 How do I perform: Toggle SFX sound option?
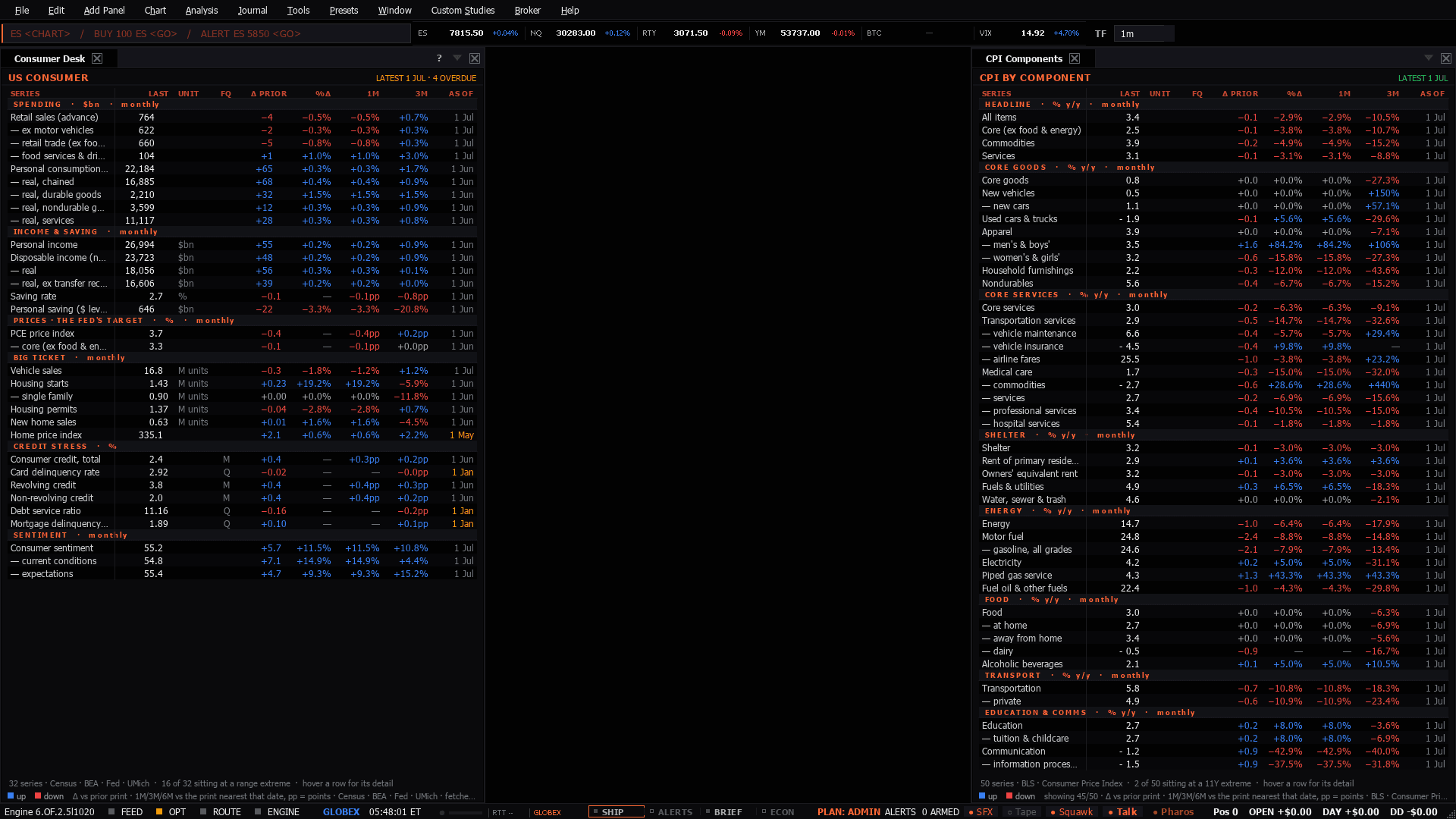point(981,811)
